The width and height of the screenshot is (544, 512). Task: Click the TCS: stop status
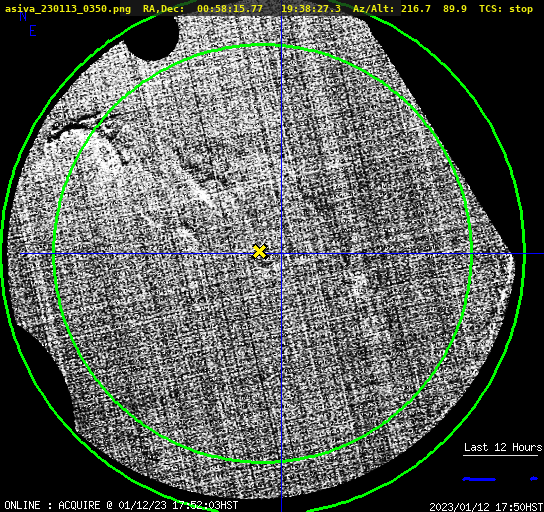pyautogui.click(x=506, y=9)
